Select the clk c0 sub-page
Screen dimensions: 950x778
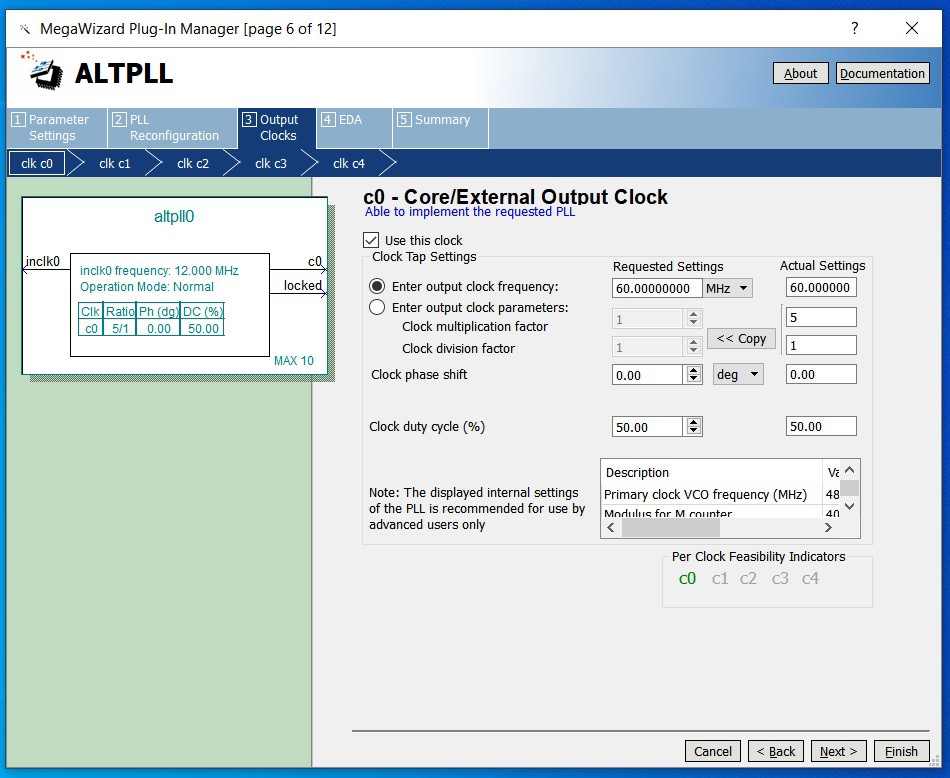(37, 164)
